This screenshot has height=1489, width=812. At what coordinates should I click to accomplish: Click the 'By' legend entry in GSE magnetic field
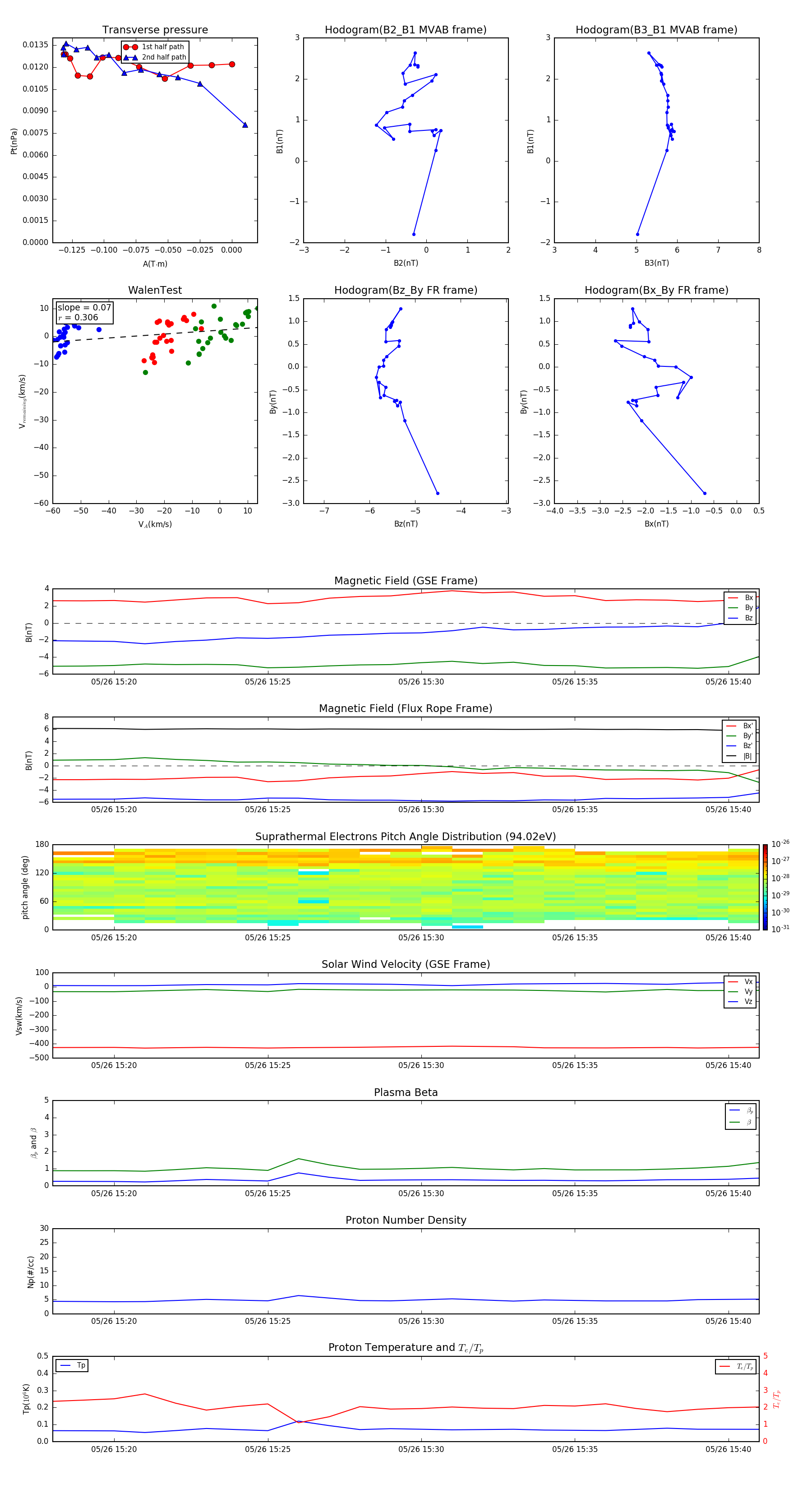[x=740, y=607]
